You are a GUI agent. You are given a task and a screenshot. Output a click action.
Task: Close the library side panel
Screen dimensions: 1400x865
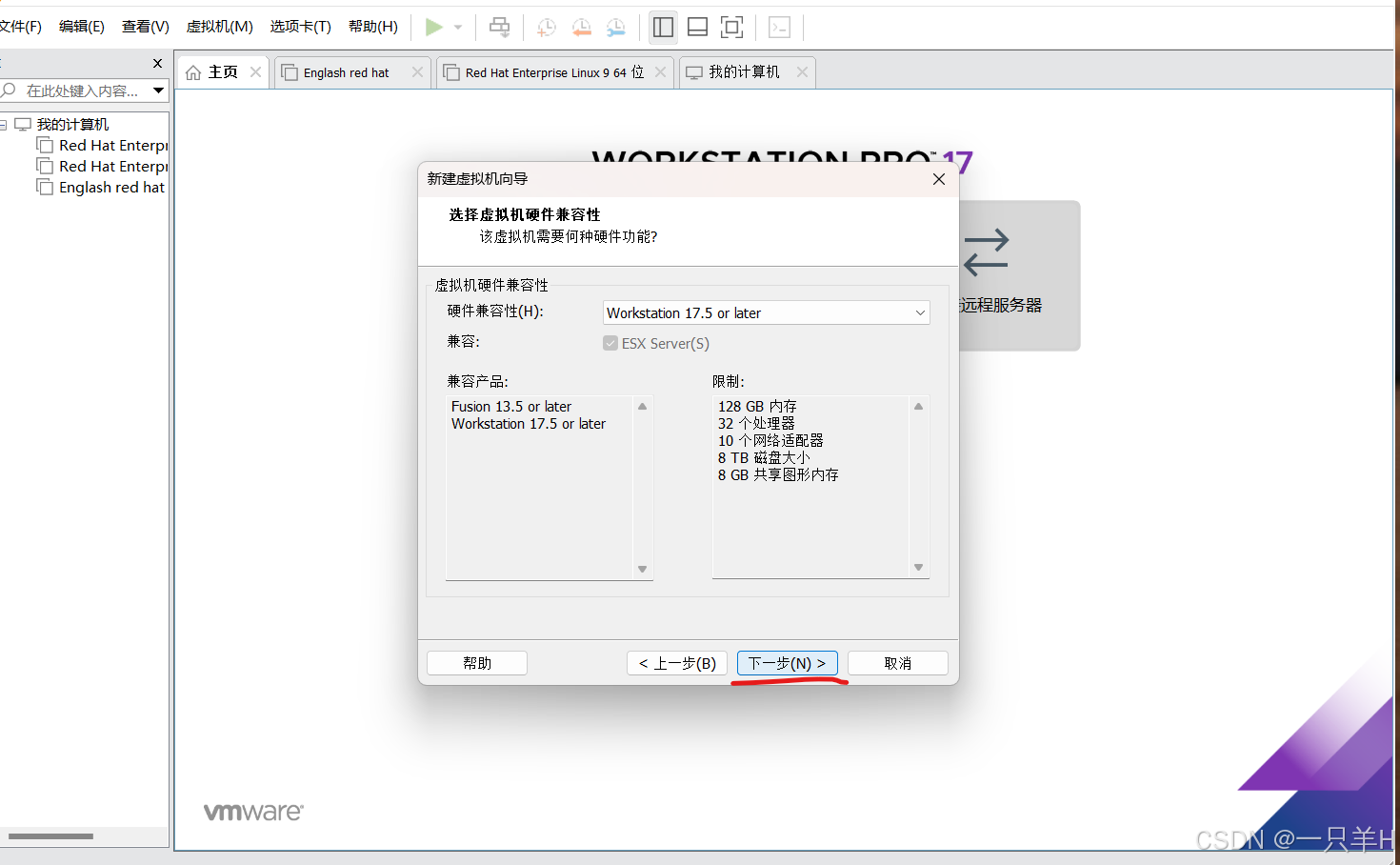[x=157, y=63]
